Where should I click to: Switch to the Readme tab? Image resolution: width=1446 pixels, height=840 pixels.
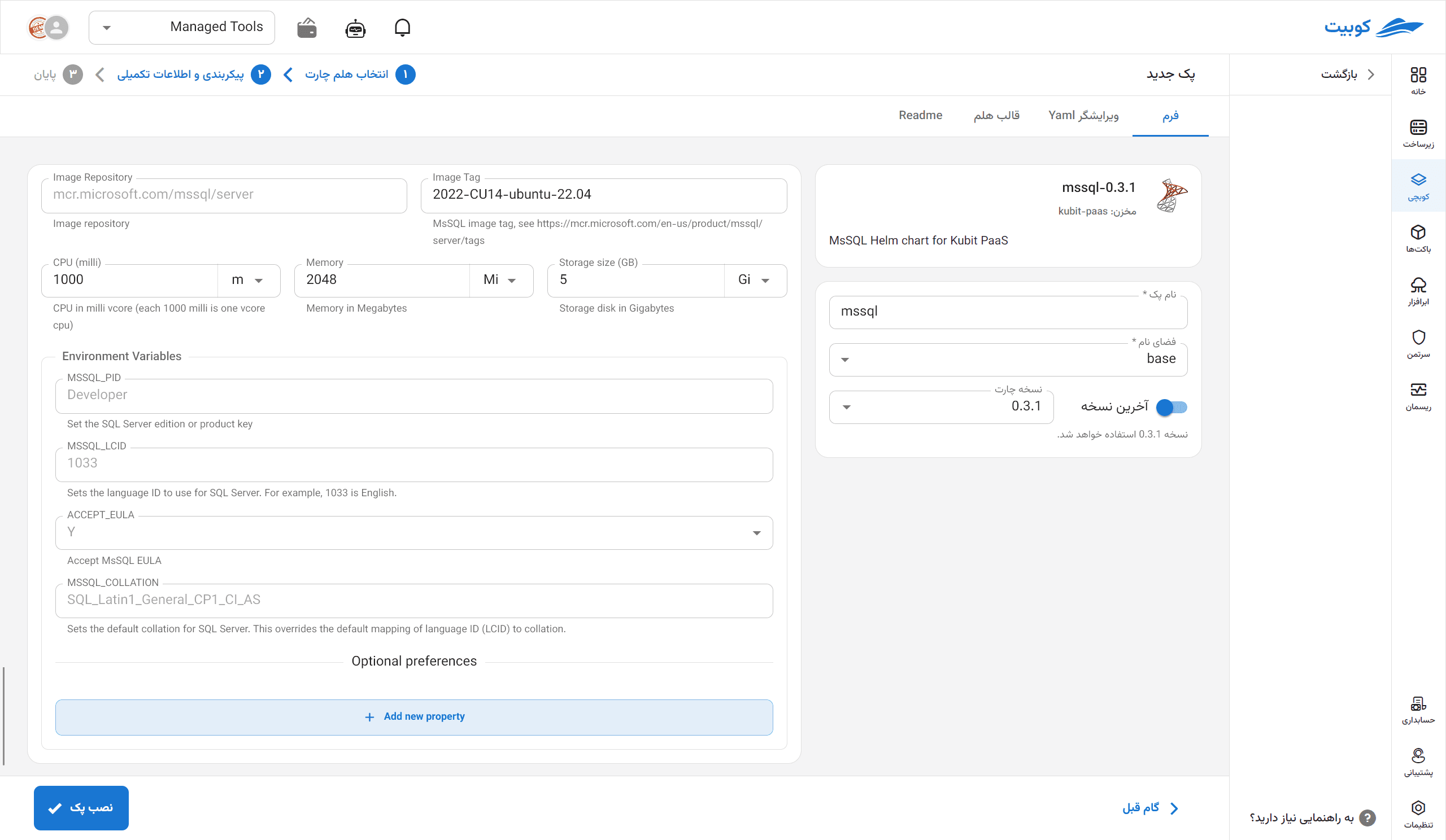(920, 115)
